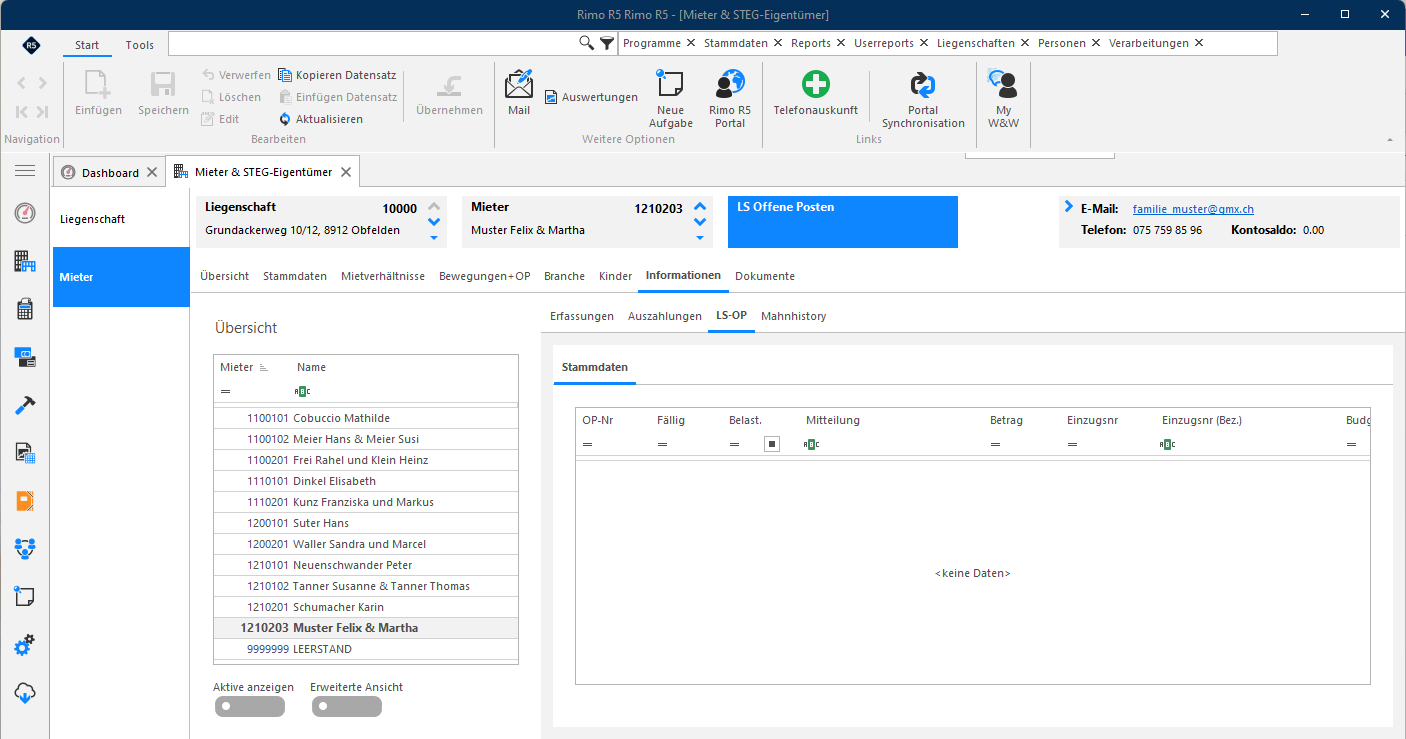The image size is (1406, 739).
Task: Open the people group sidebar icon
Action: click(25, 549)
